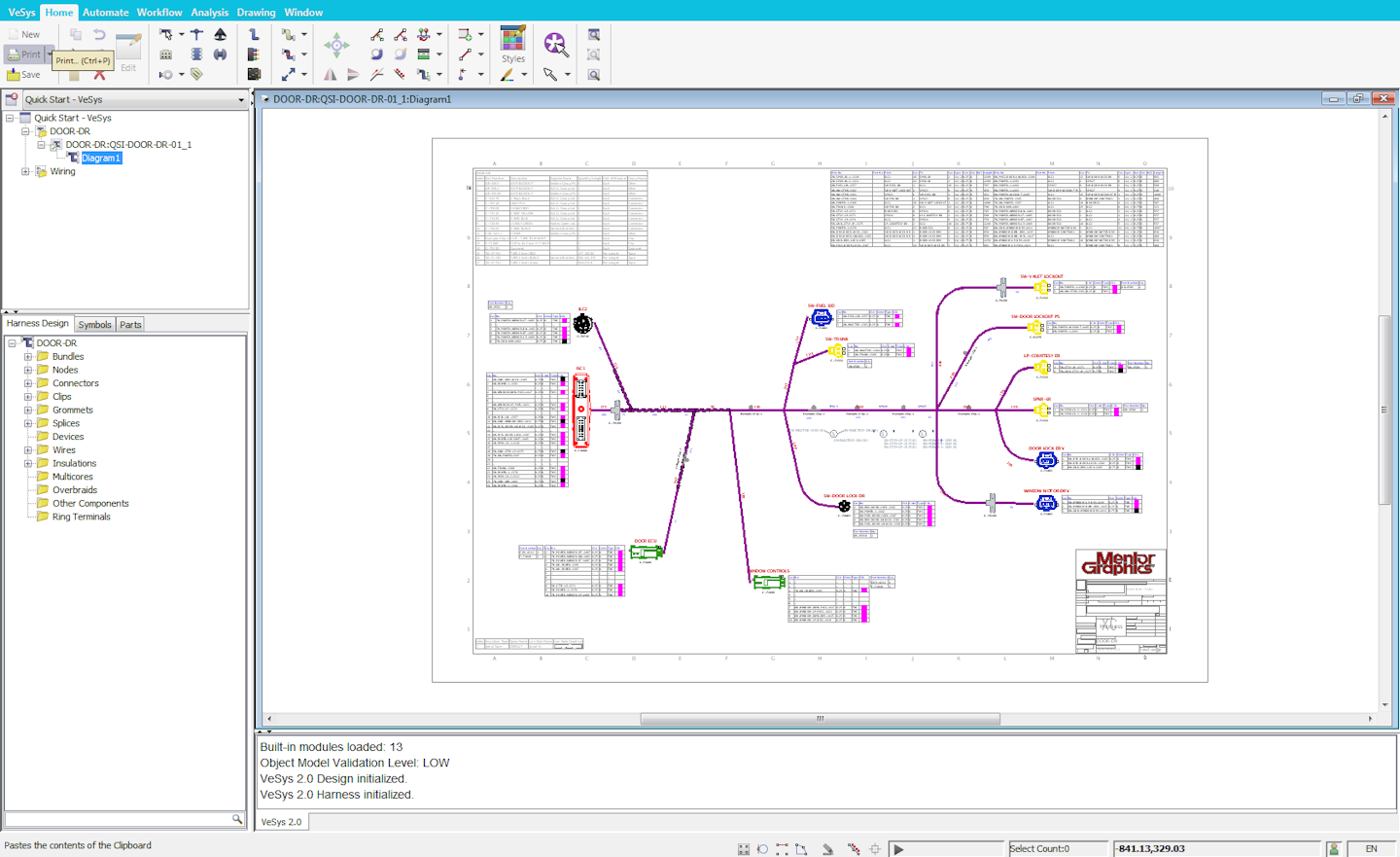
Task: Select the arrow selection tool in the toolbar
Action: coord(550,74)
